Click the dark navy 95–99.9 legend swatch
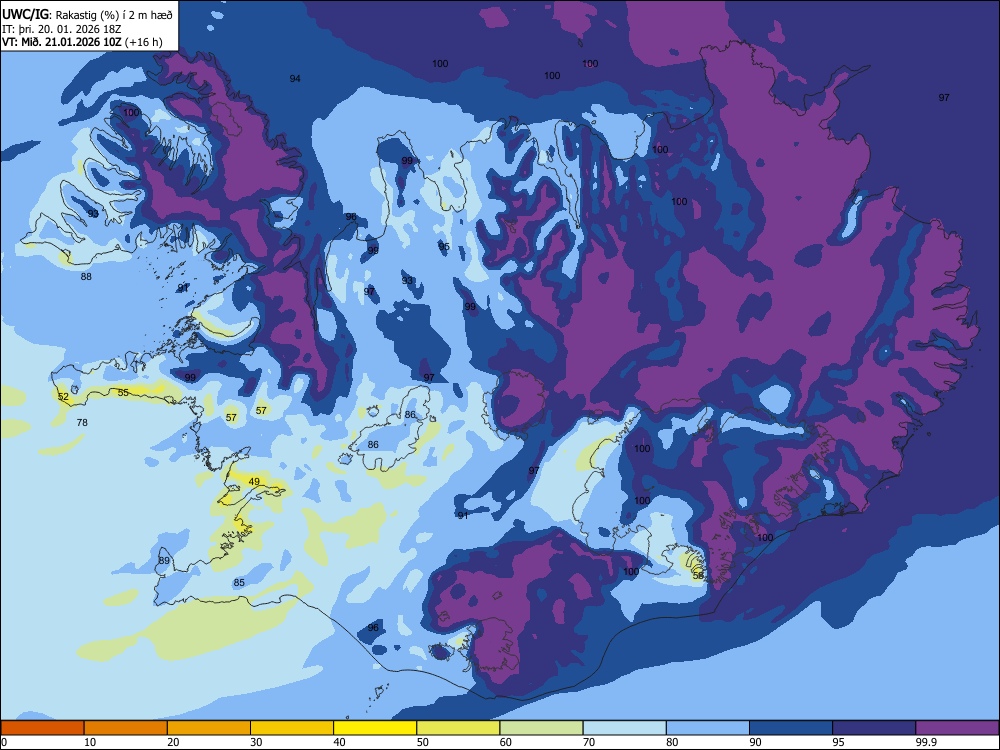 click(874, 728)
